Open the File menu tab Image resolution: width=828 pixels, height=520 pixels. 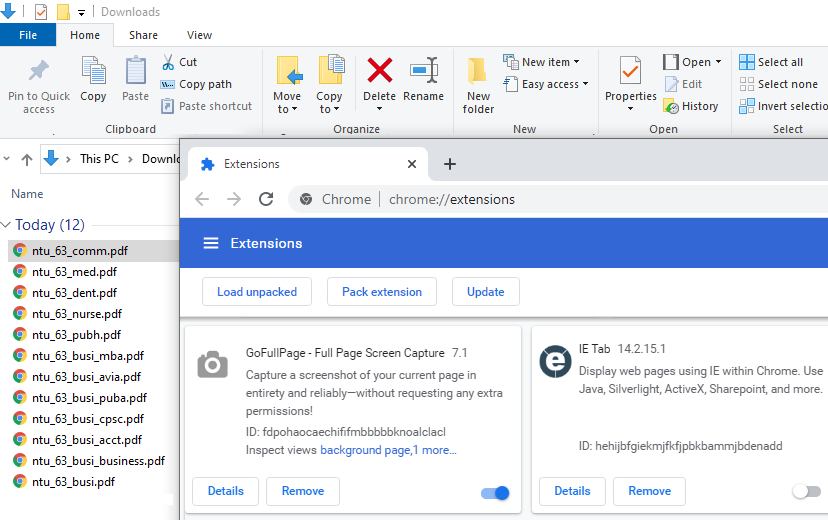pos(28,35)
